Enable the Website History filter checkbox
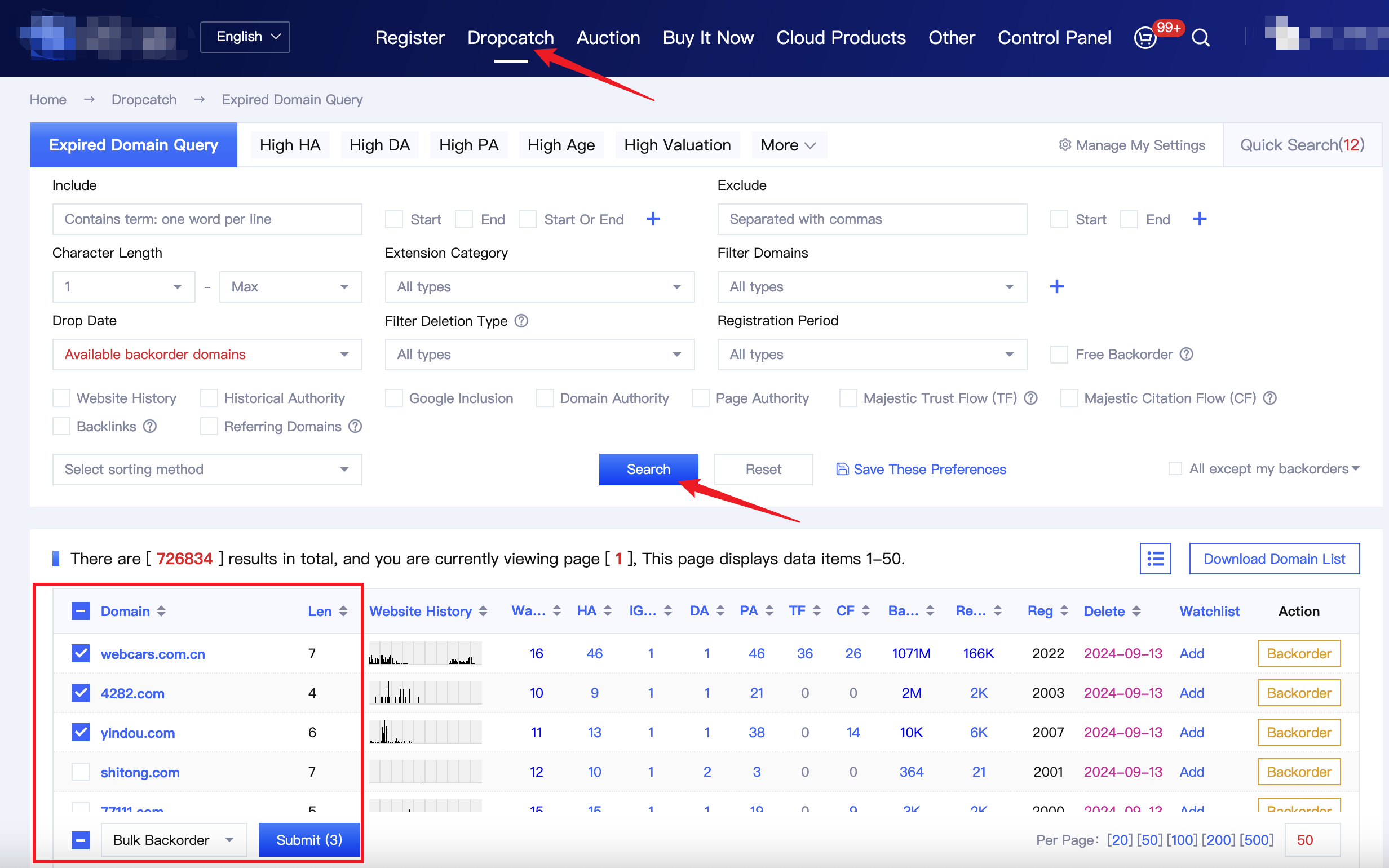 click(61, 398)
